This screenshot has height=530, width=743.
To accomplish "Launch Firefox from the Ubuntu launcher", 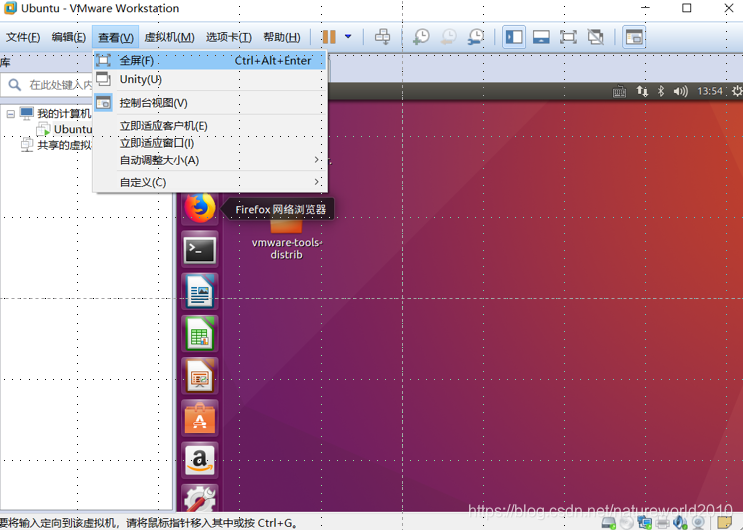I will click(200, 208).
